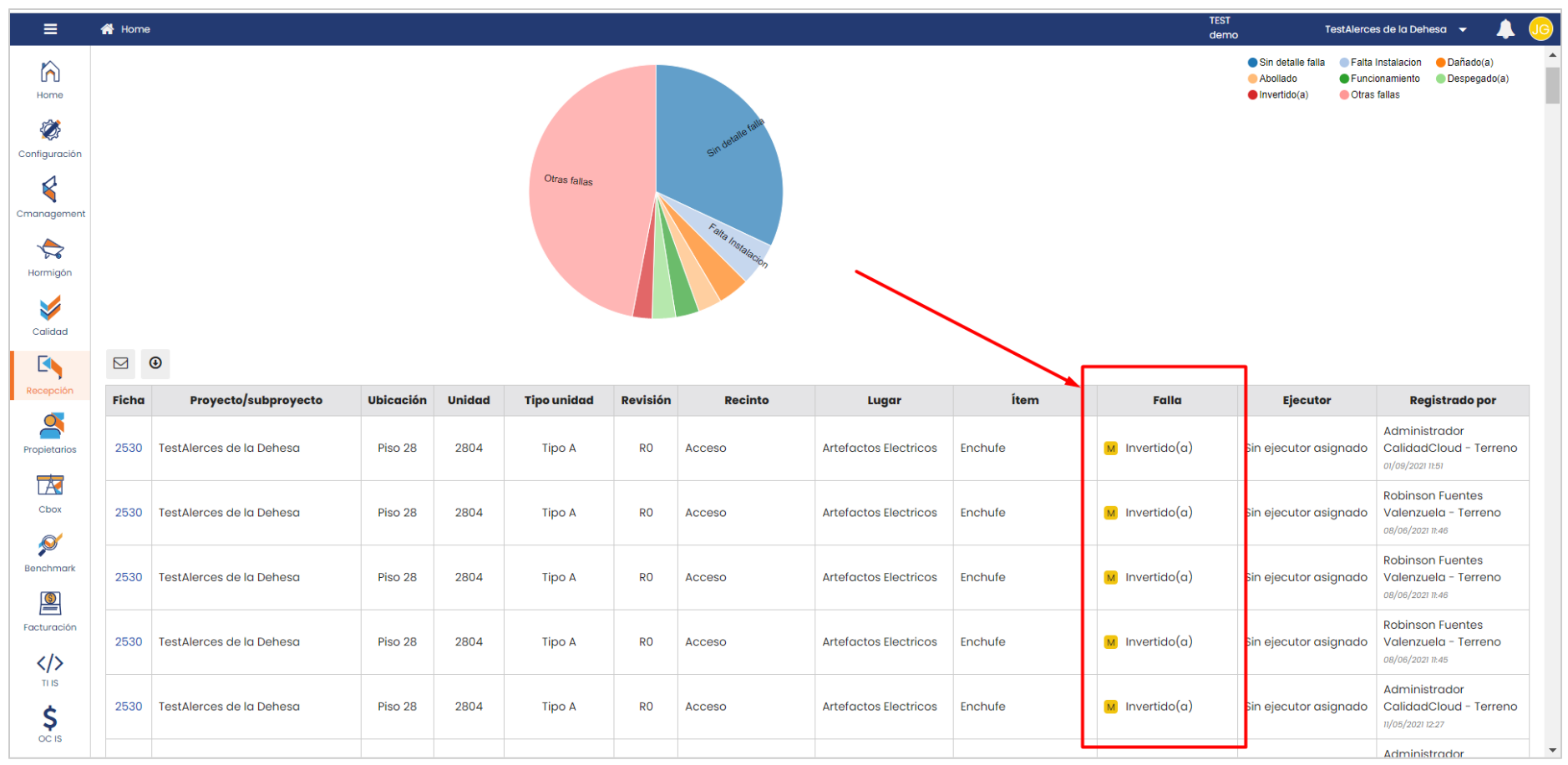This screenshot has width=1568, height=765.
Task: Open the Calidad module
Action: click(x=50, y=316)
